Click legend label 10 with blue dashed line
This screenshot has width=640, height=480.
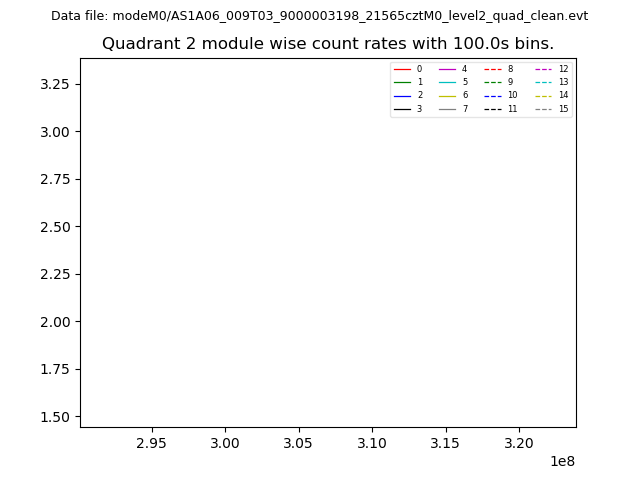click(512, 95)
